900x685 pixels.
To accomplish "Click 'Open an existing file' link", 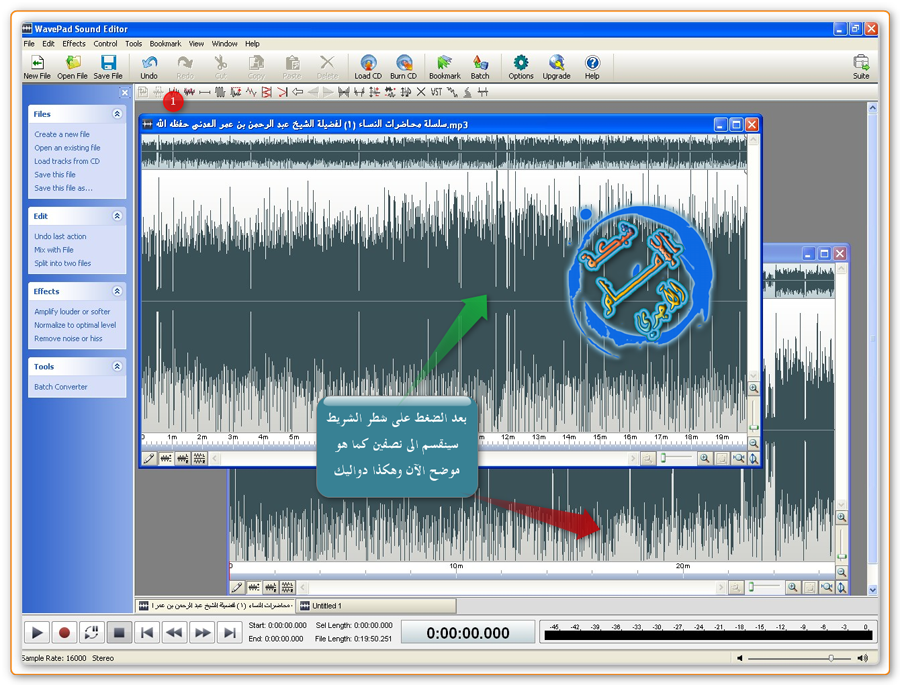I will click(x=67, y=148).
